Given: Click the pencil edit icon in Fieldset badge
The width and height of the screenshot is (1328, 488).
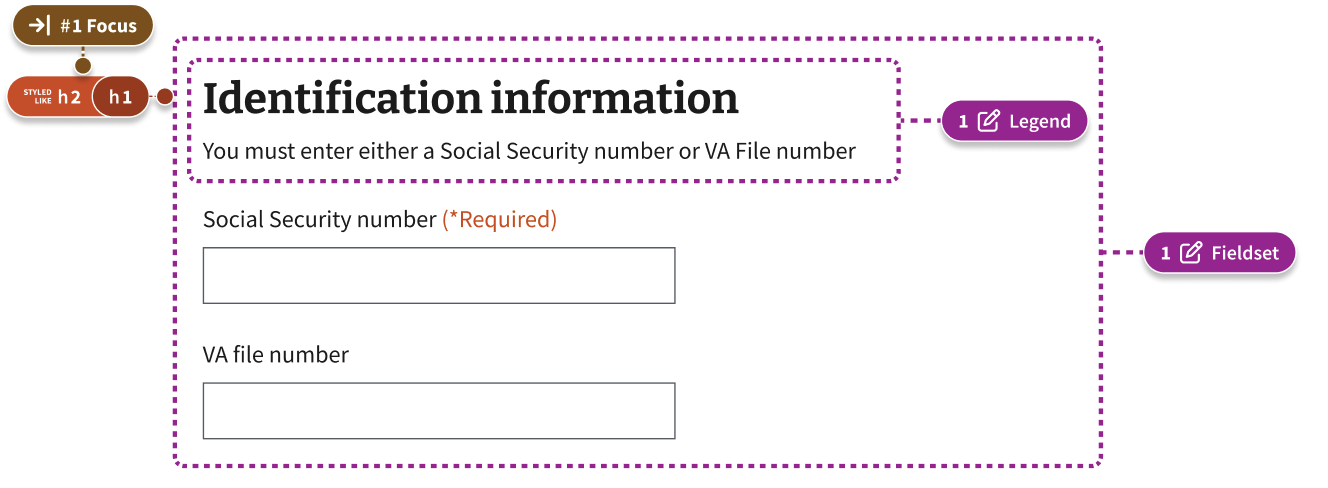Looking at the screenshot, I should [x=1191, y=253].
